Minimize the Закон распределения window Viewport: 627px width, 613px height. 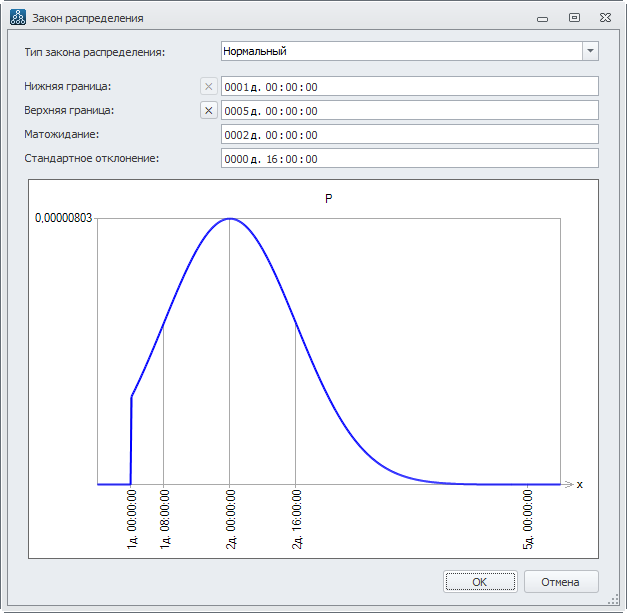pos(542,17)
